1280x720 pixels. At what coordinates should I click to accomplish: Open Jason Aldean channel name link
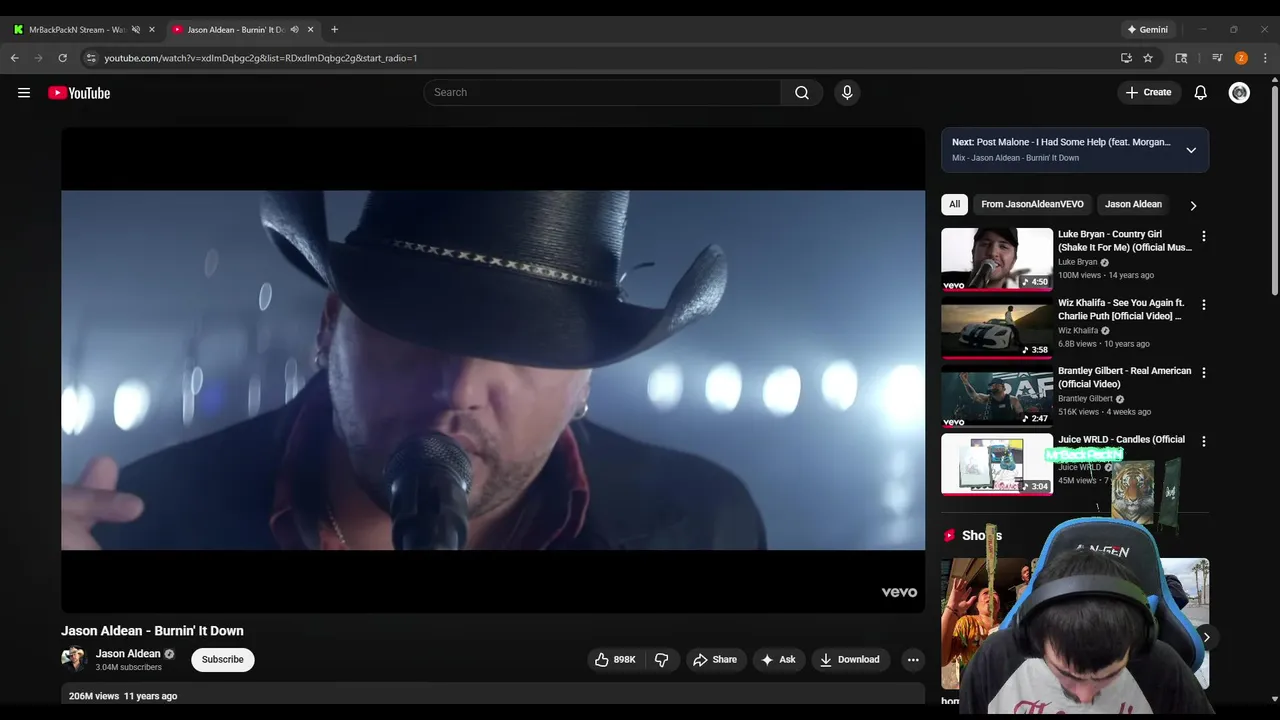(x=128, y=654)
